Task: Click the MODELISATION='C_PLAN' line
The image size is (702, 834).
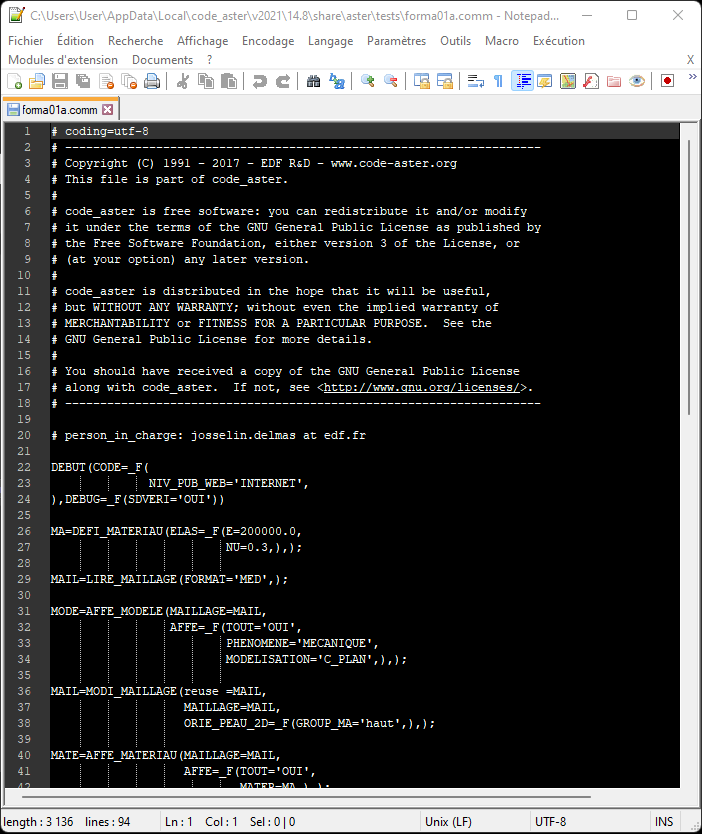Action: [316, 660]
